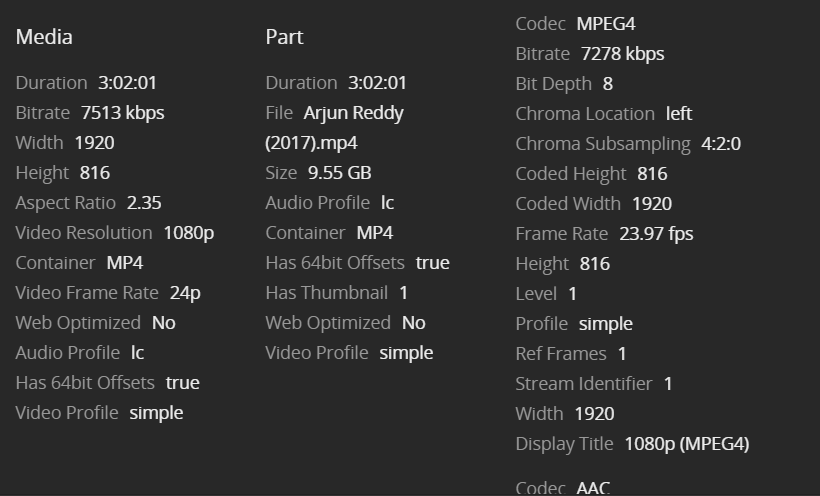Screen dimensions: 820x496
Task: Click the Has Thumbnail label
Action: [x=327, y=293]
